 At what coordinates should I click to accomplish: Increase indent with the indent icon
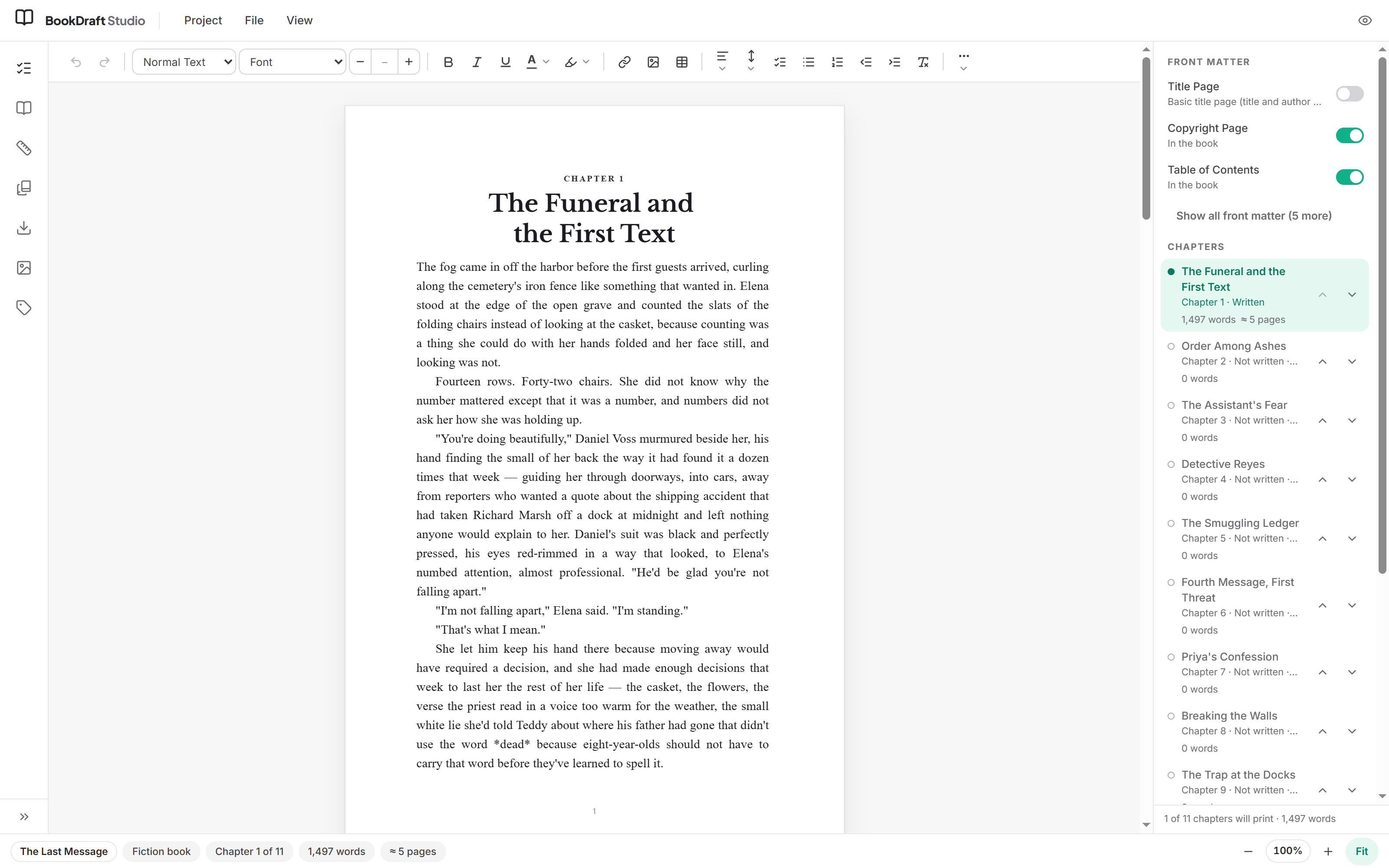pos(894,62)
